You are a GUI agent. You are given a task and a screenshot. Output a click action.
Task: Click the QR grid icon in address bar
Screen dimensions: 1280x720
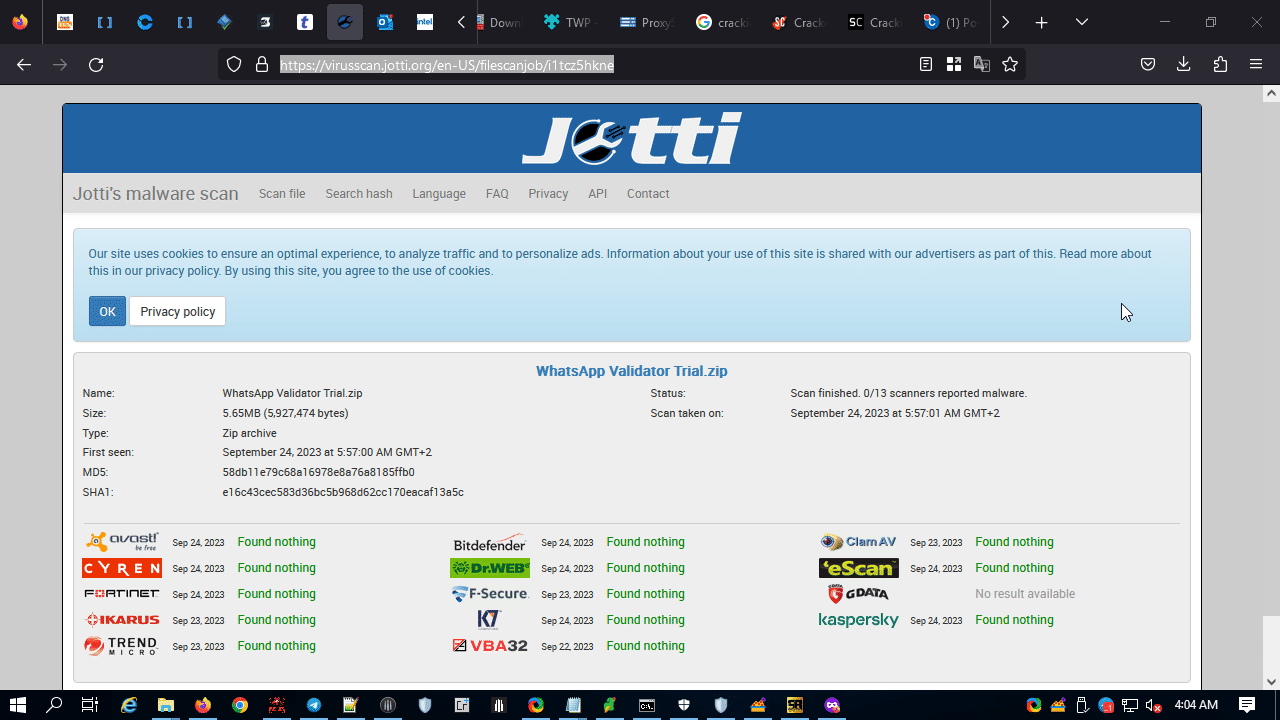(x=954, y=64)
